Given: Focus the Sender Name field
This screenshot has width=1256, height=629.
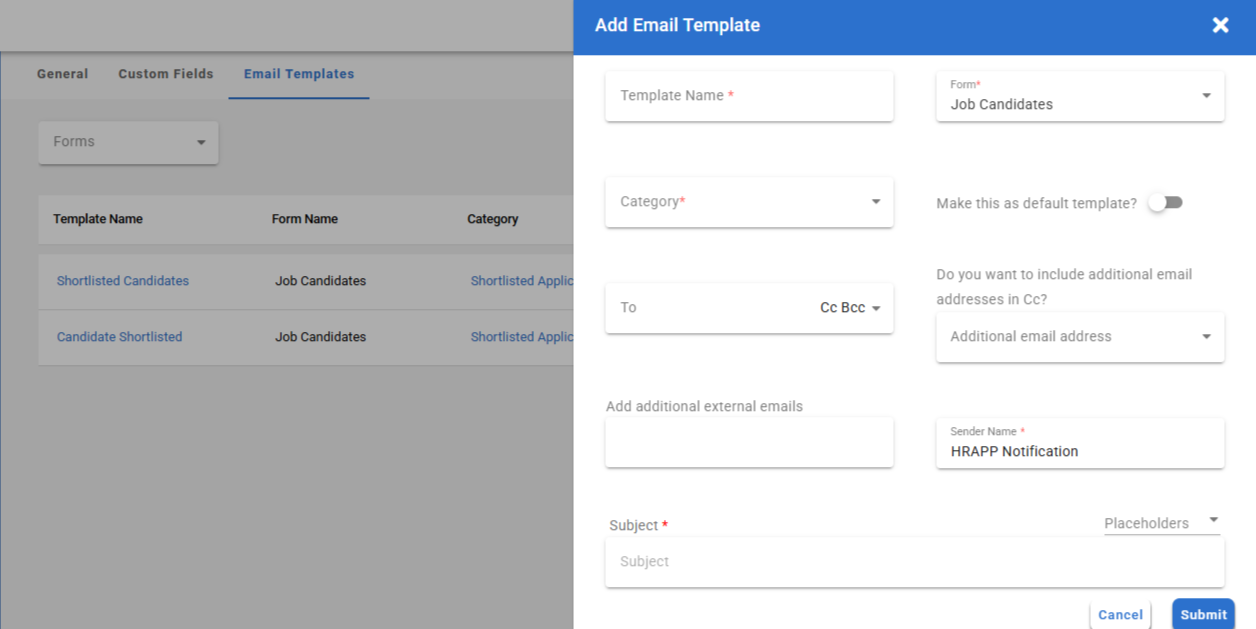Looking at the screenshot, I should 1079,451.
